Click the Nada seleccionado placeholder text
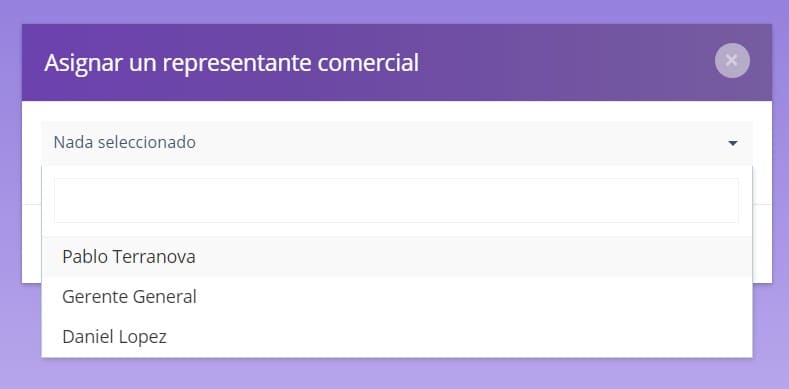Image resolution: width=789 pixels, height=389 pixels. pyautogui.click(x=125, y=142)
